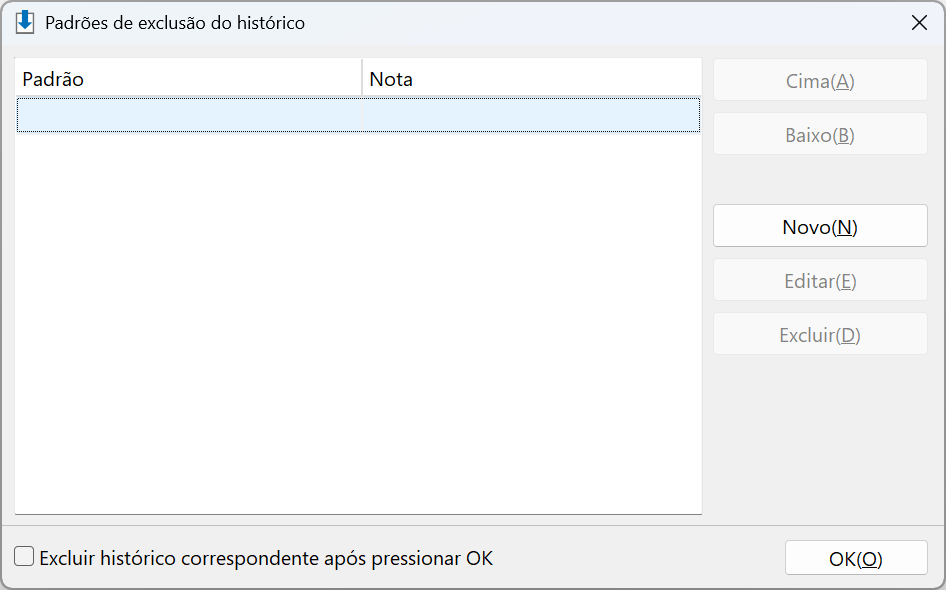Remove the pattern using Excluir(D)
This screenshot has height=590, width=946.
[820, 334]
